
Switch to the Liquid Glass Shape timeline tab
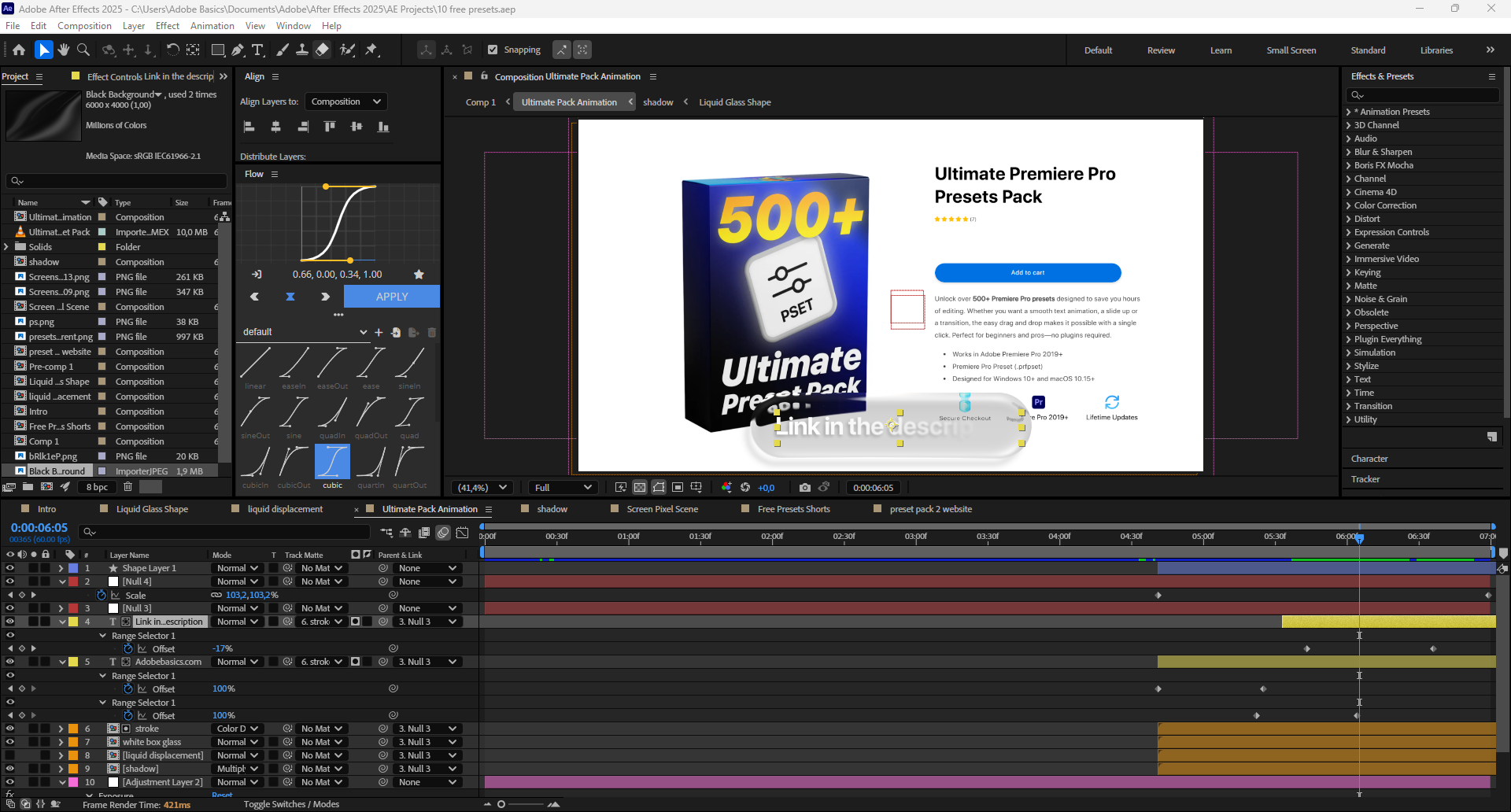pyautogui.click(x=152, y=509)
